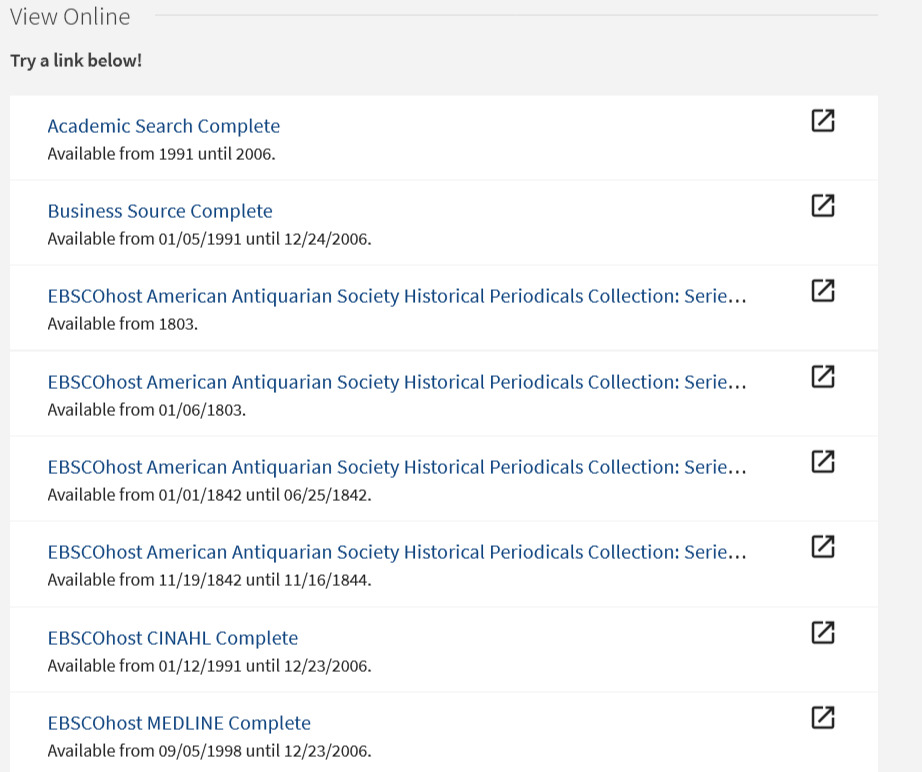Follow the Business Source Complete link
922x772 pixels.
(160, 211)
